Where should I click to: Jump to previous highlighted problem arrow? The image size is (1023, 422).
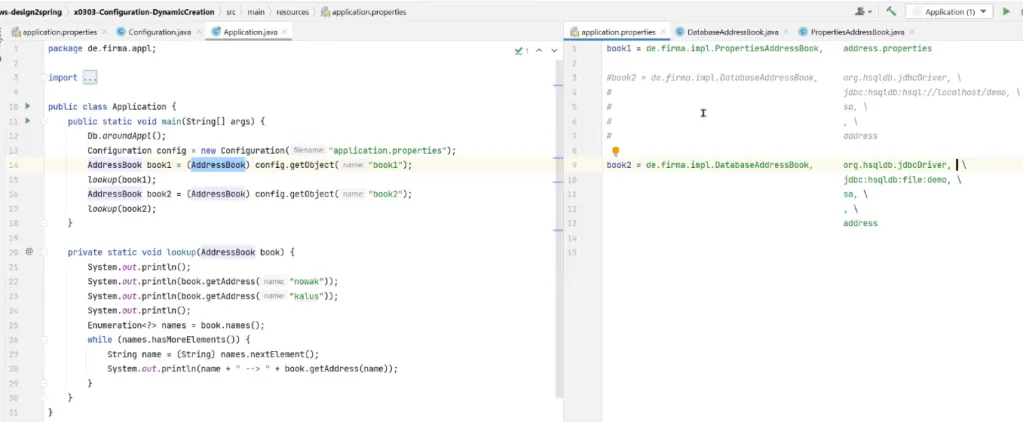(x=539, y=50)
